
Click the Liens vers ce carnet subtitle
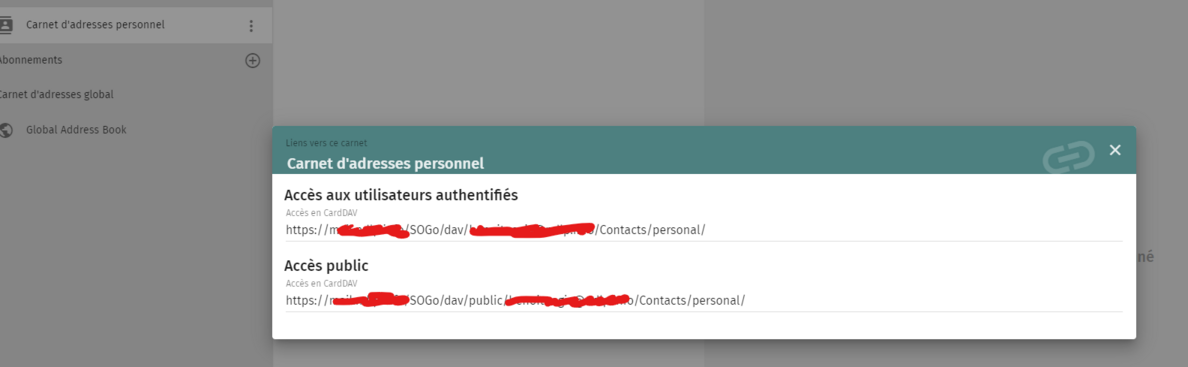point(327,143)
